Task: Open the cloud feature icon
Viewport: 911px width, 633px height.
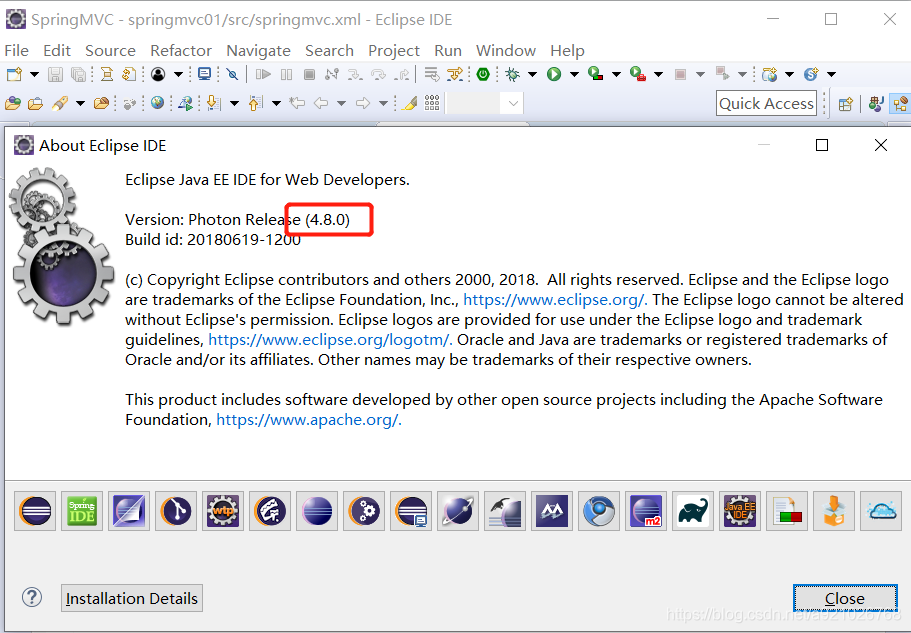Action: point(881,511)
